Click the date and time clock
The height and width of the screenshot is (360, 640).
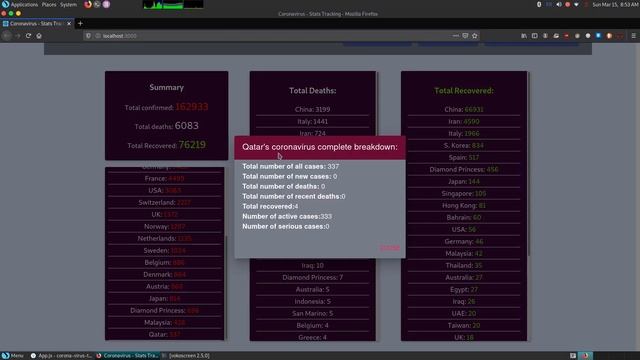pos(616,4)
